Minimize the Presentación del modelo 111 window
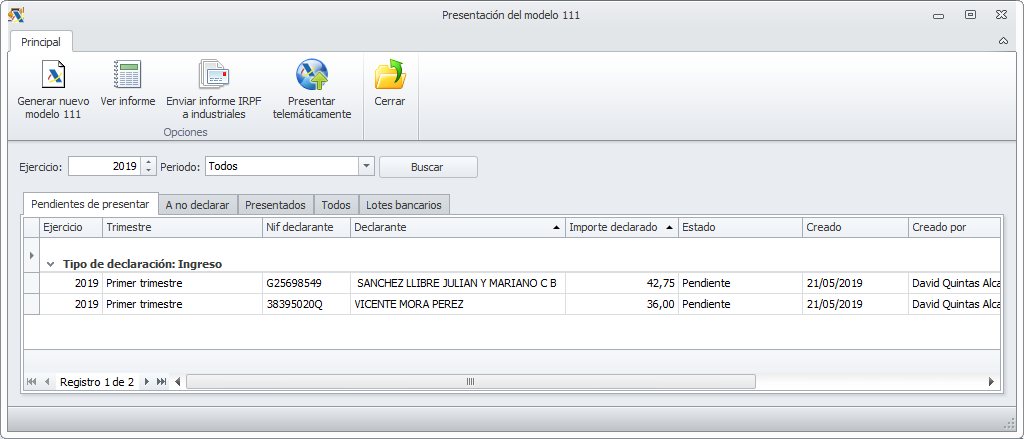The width and height of the screenshot is (1024, 439). point(939,15)
